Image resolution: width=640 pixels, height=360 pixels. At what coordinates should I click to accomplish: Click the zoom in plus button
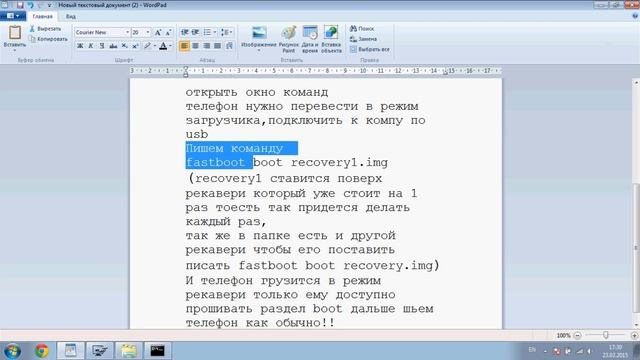click(634, 335)
